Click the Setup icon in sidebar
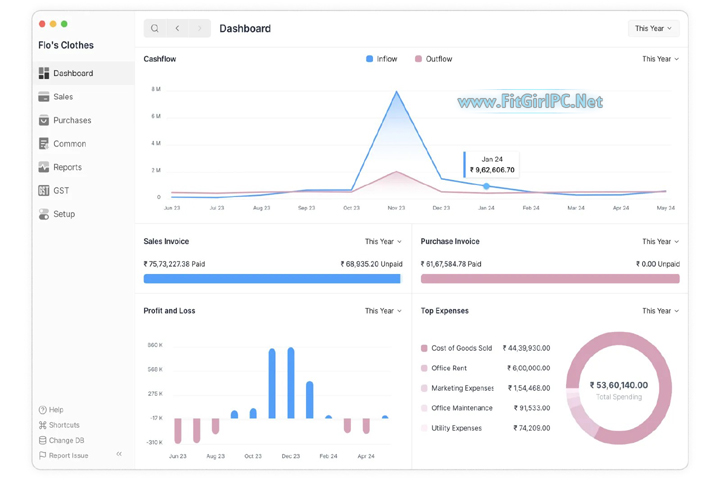 [x=44, y=214]
